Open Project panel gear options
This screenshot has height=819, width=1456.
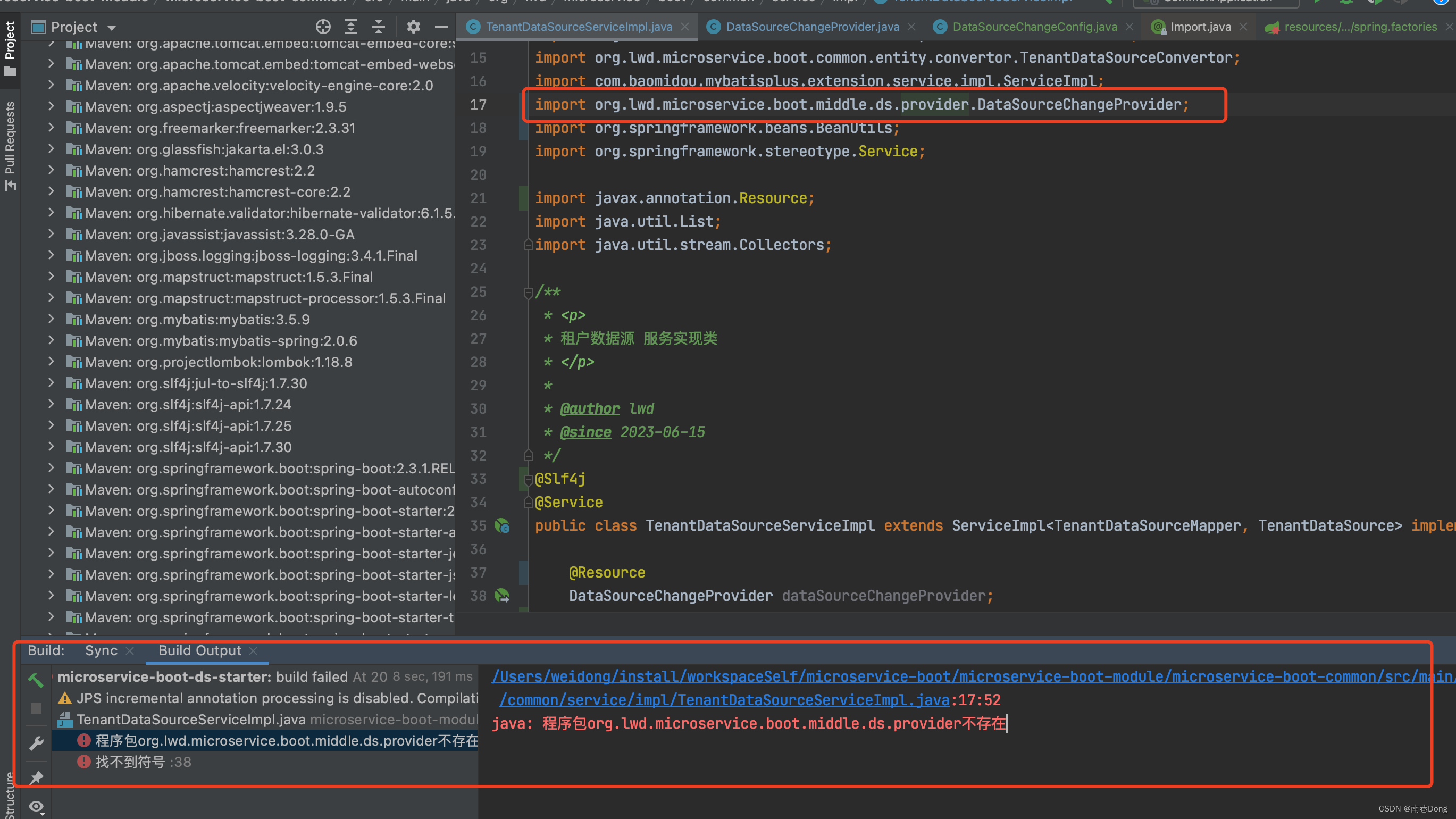pos(414,27)
